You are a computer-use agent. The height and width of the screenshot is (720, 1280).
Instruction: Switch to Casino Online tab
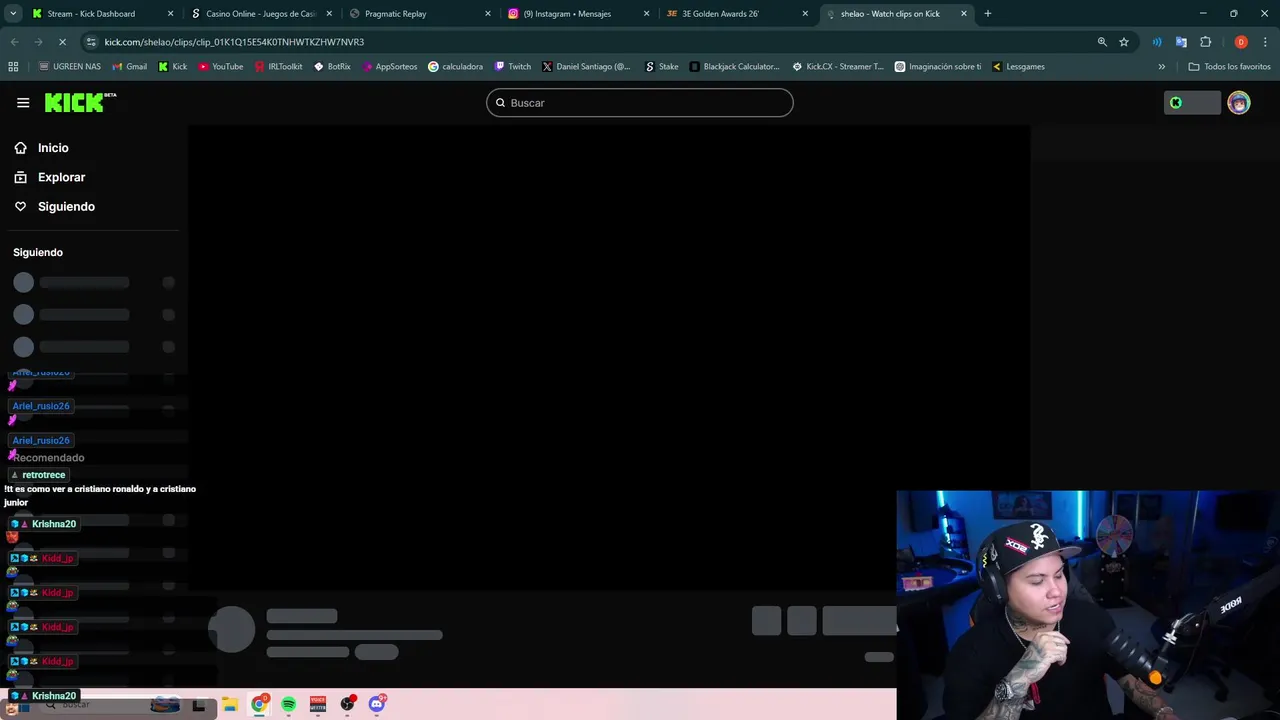pos(261,14)
